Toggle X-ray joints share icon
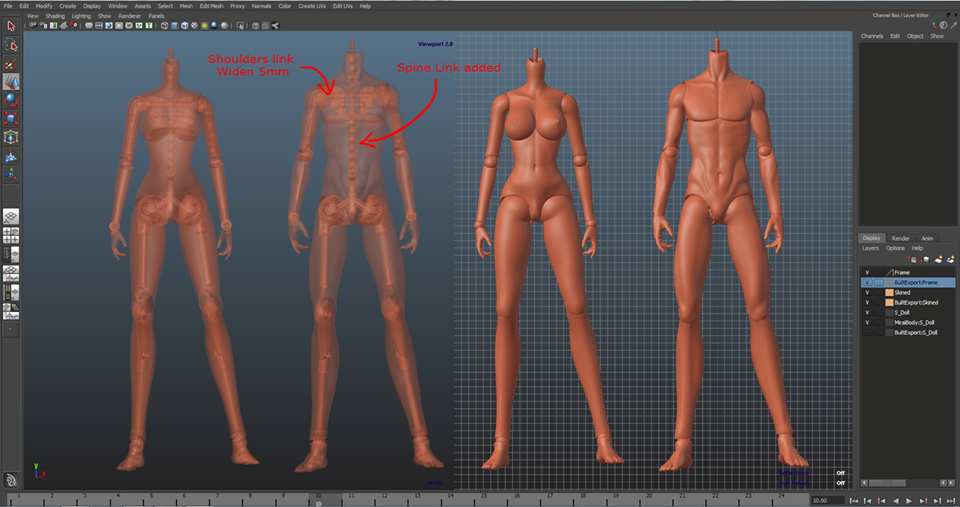Image resolution: width=960 pixels, height=507 pixels. tap(276, 26)
